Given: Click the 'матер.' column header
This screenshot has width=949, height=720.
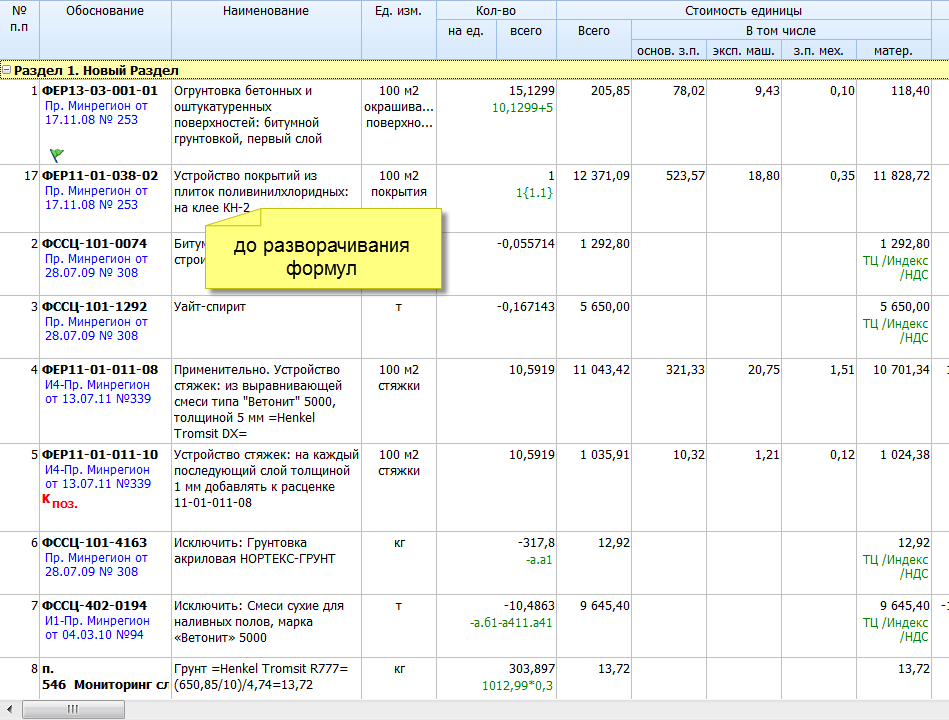Looking at the screenshot, I should [893, 51].
